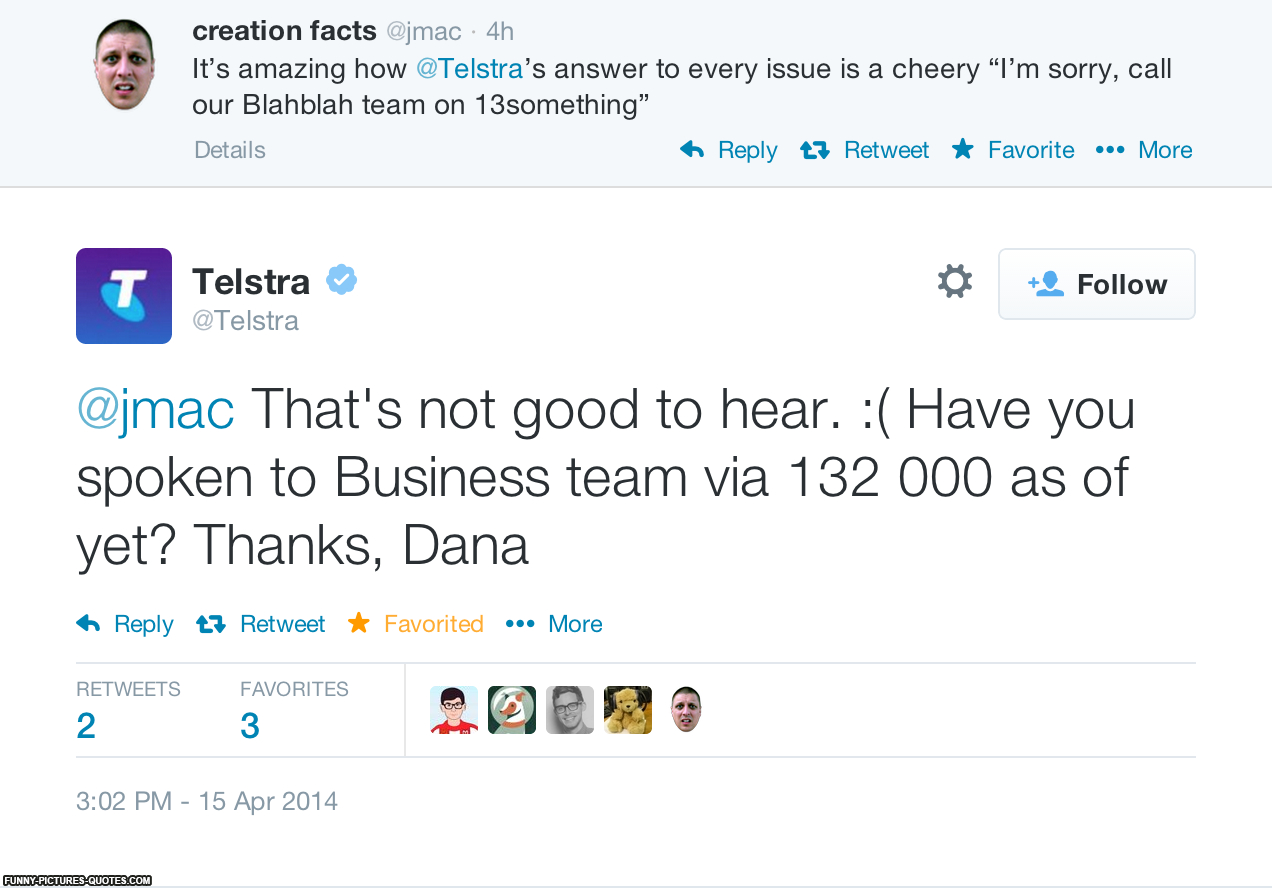View the 3 favorites count
This screenshot has width=1272, height=888.
coord(250,725)
